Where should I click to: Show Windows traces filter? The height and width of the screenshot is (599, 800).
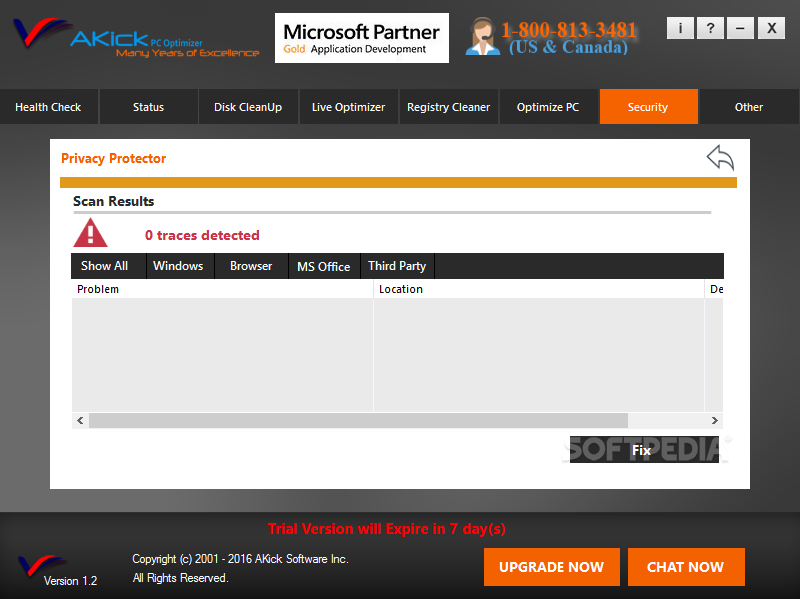pyautogui.click(x=179, y=266)
